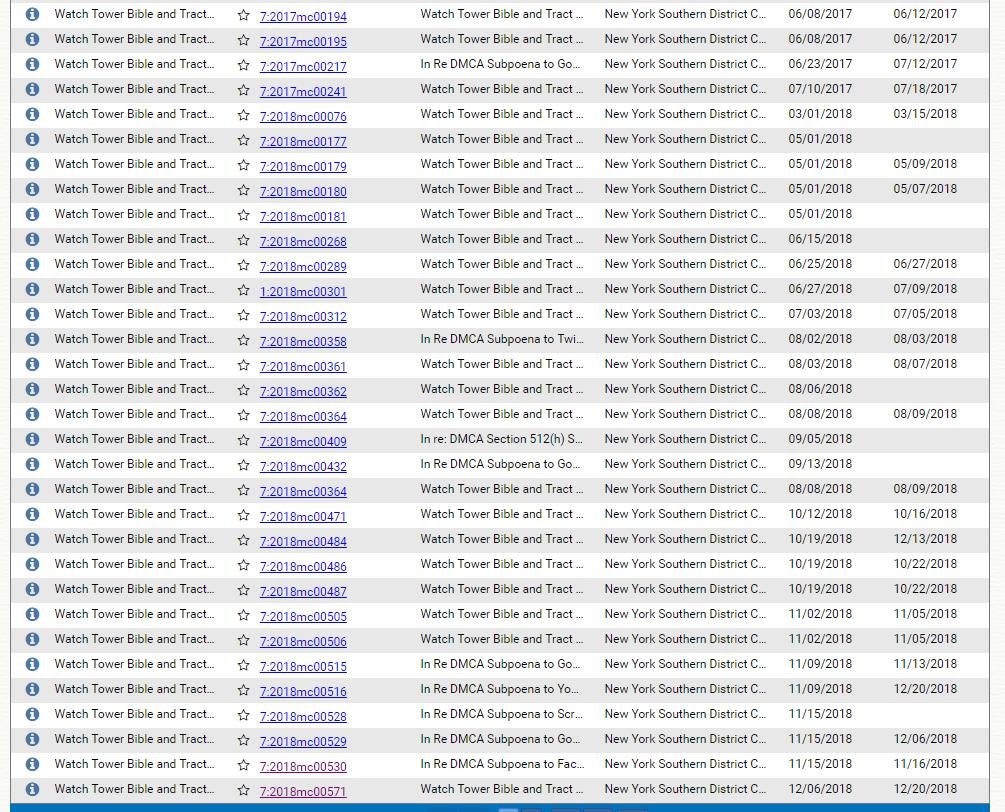Toggle star for case 7:2018mc00181
This screenshot has width=1005, height=812.
click(x=244, y=215)
